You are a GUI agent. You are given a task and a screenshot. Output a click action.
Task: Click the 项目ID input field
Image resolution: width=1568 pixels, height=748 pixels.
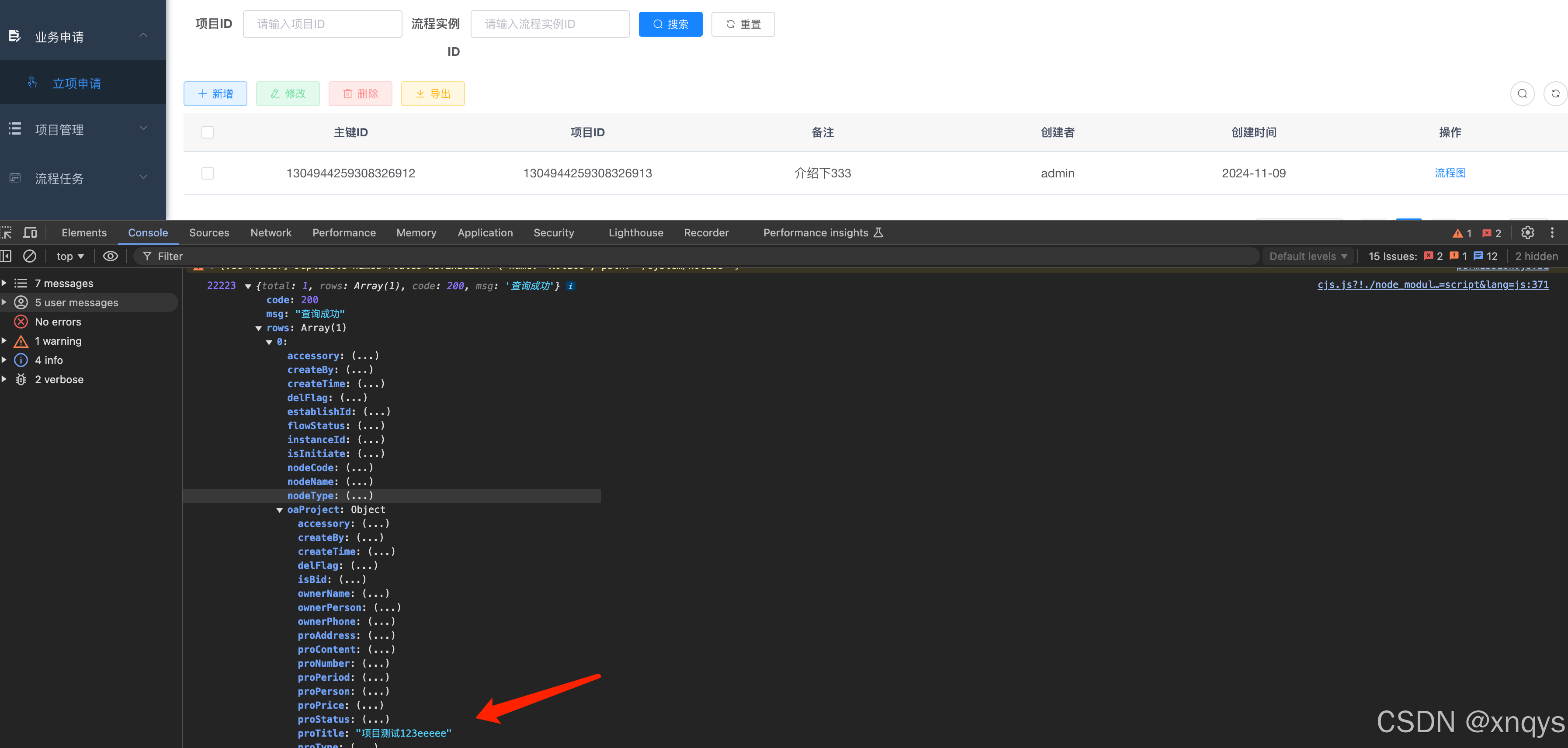322,24
